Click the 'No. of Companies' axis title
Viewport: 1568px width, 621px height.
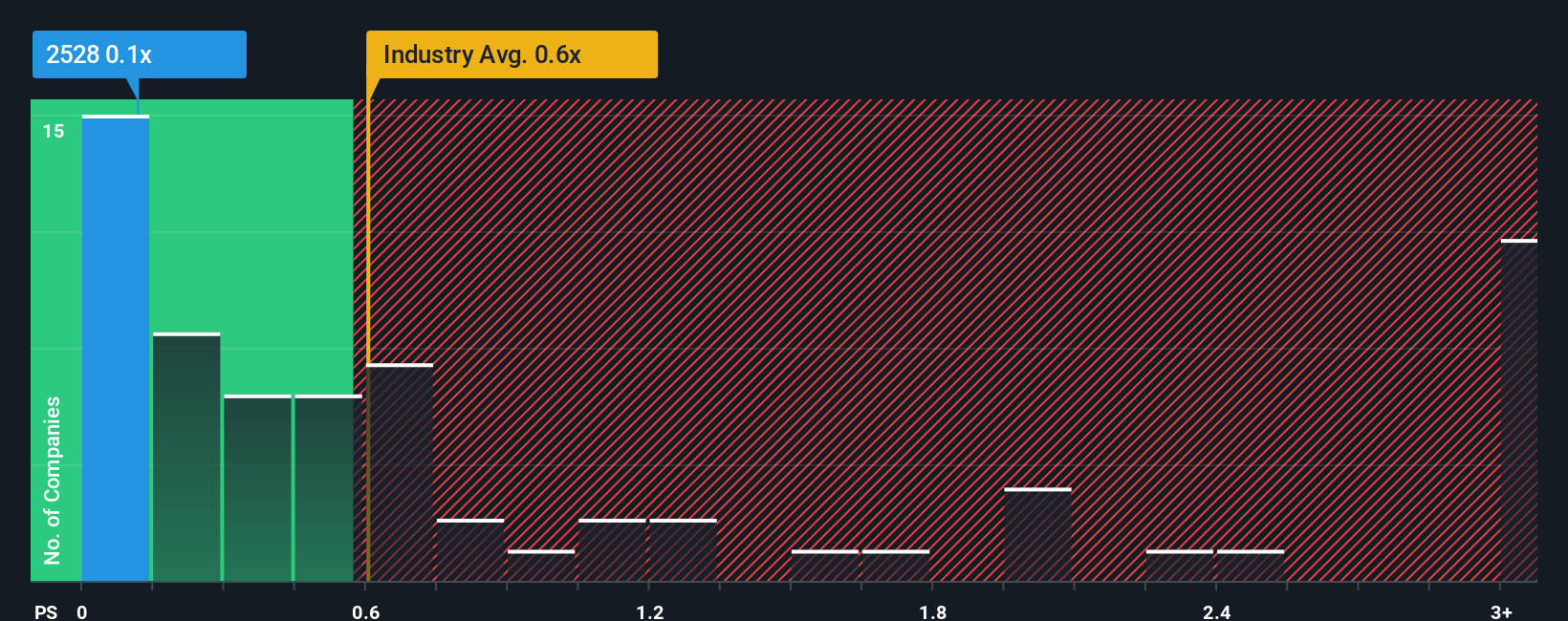[x=52, y=480]
